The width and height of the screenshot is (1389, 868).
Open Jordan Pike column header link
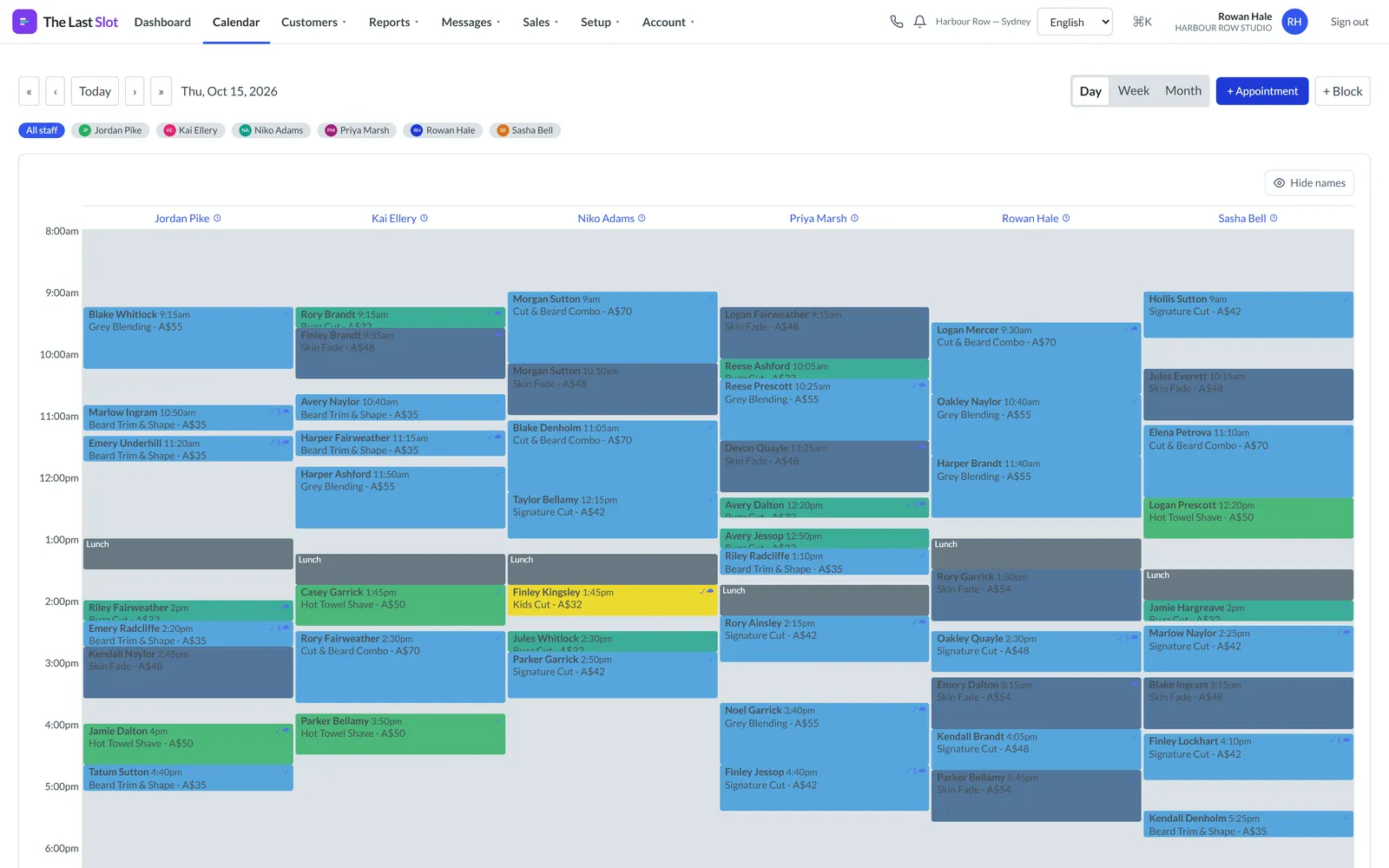coord(181,219)
